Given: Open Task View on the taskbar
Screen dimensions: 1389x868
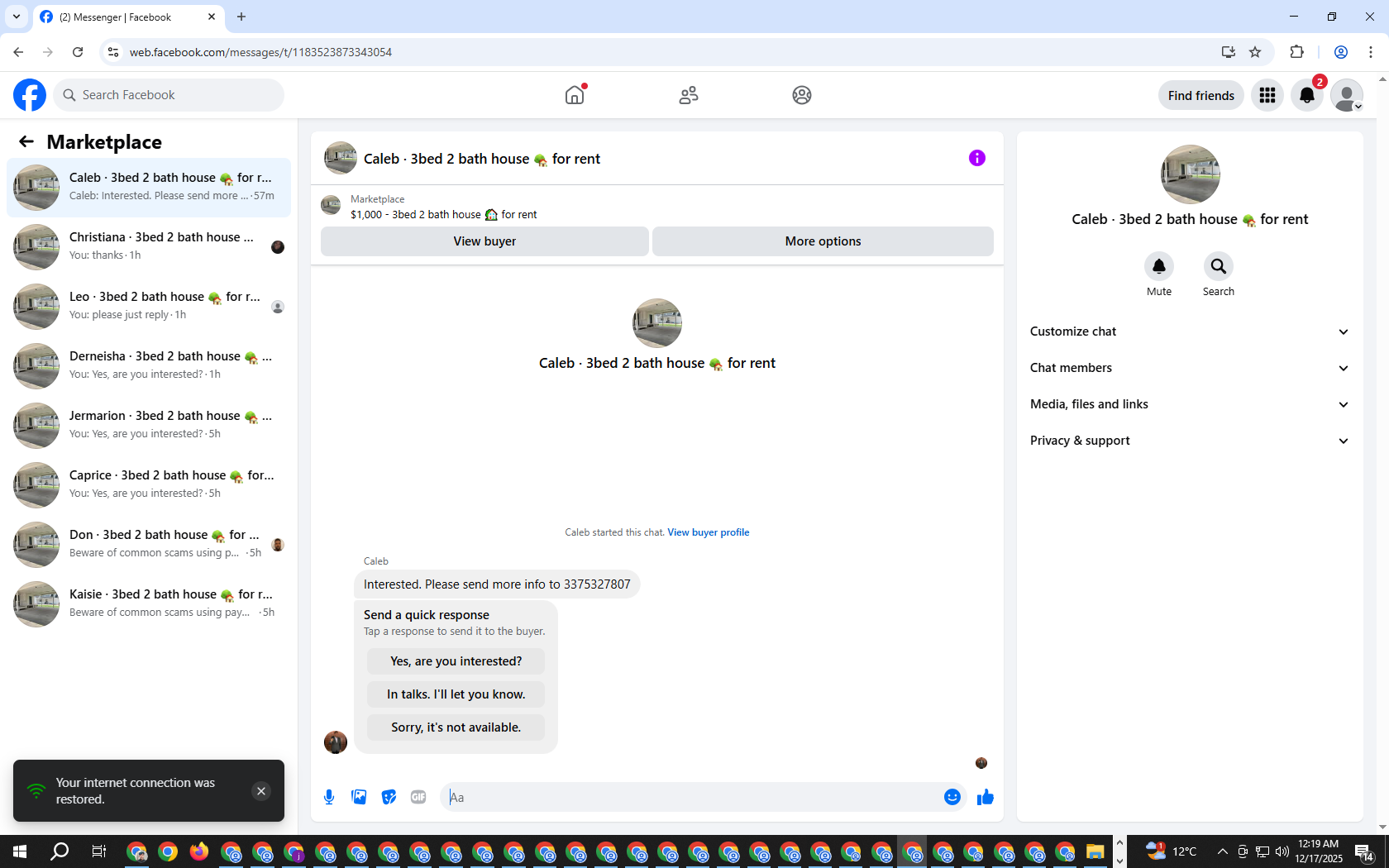Looking at the screenshot, I should 98,851.
